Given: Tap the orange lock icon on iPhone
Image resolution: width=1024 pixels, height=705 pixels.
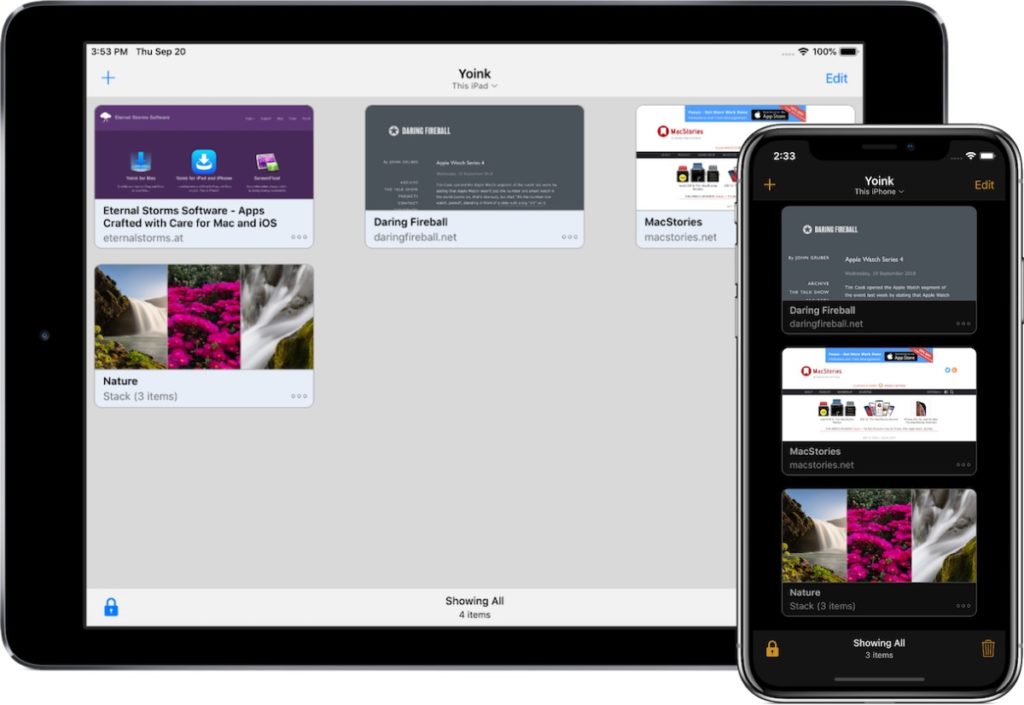Looking at the screenshot, I should coord(772,648).
